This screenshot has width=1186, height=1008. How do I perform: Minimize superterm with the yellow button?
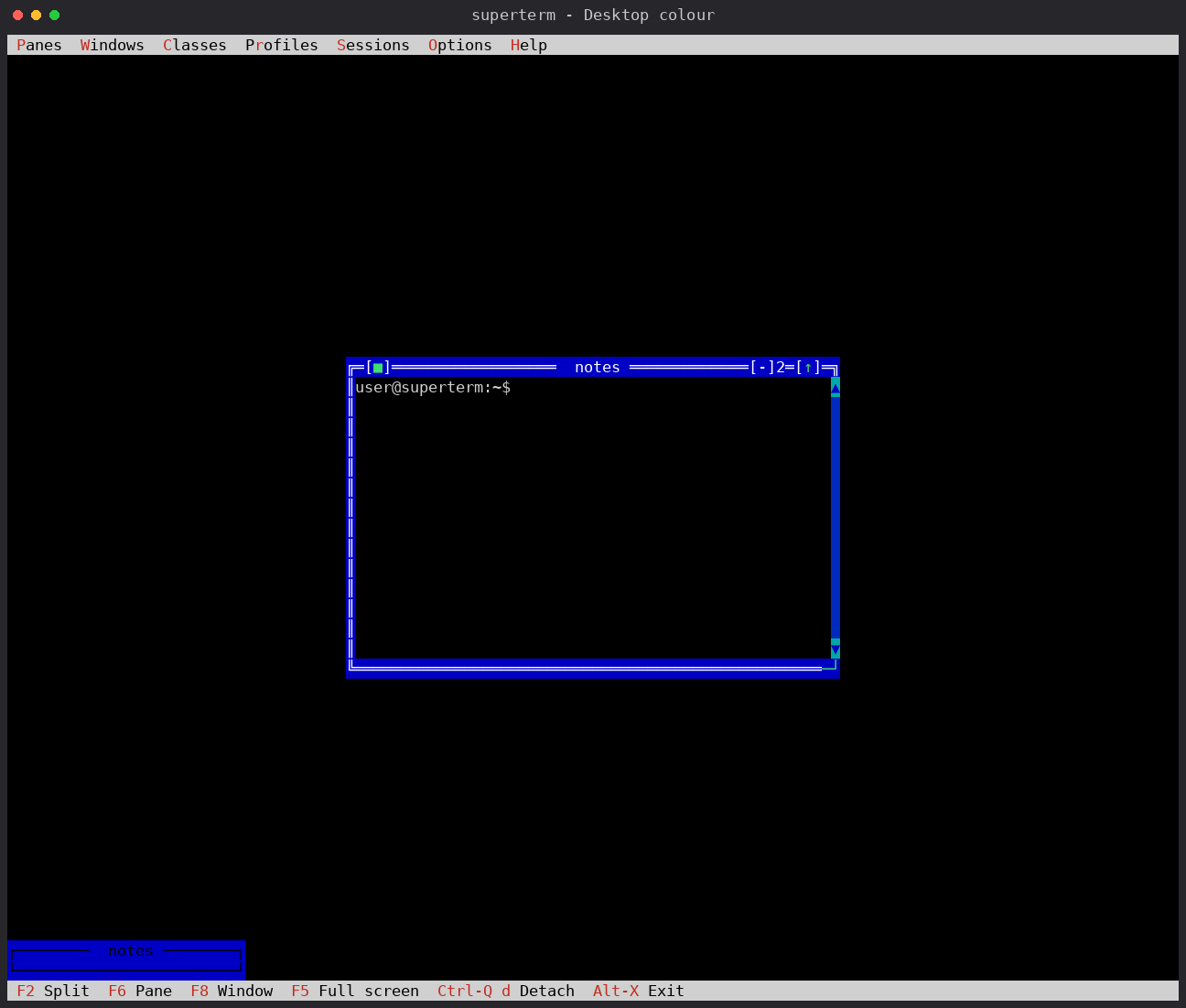point(36,15)
